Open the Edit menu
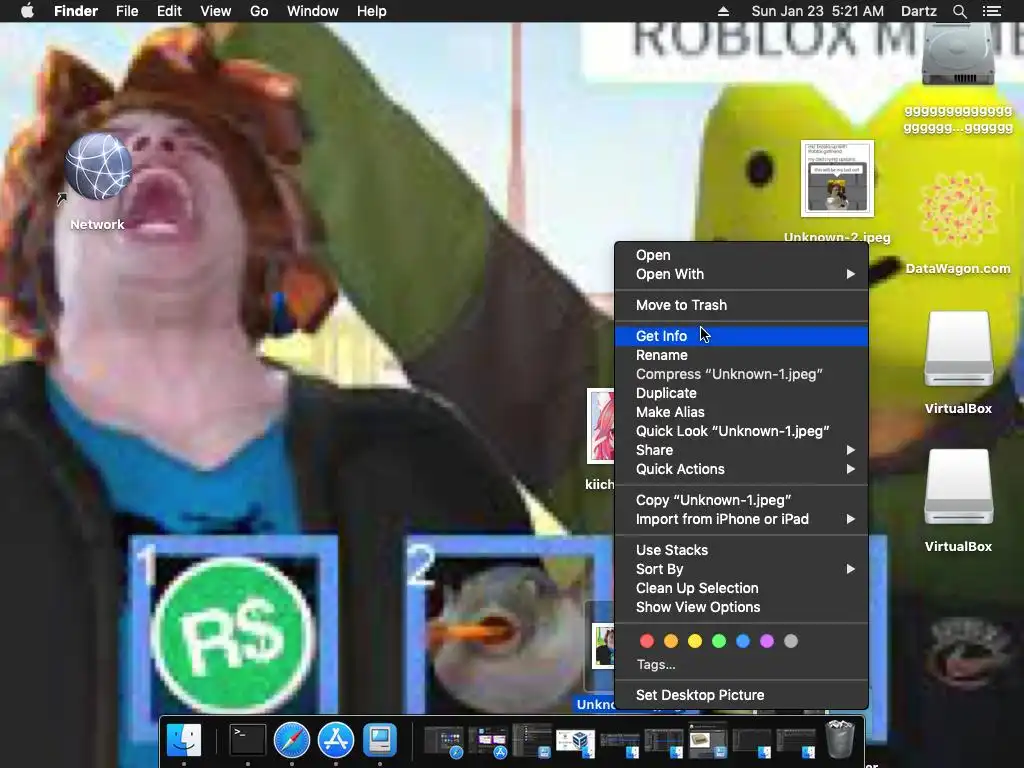The image size is (1024, 768). pyautogui.click(x=169, y=11)
